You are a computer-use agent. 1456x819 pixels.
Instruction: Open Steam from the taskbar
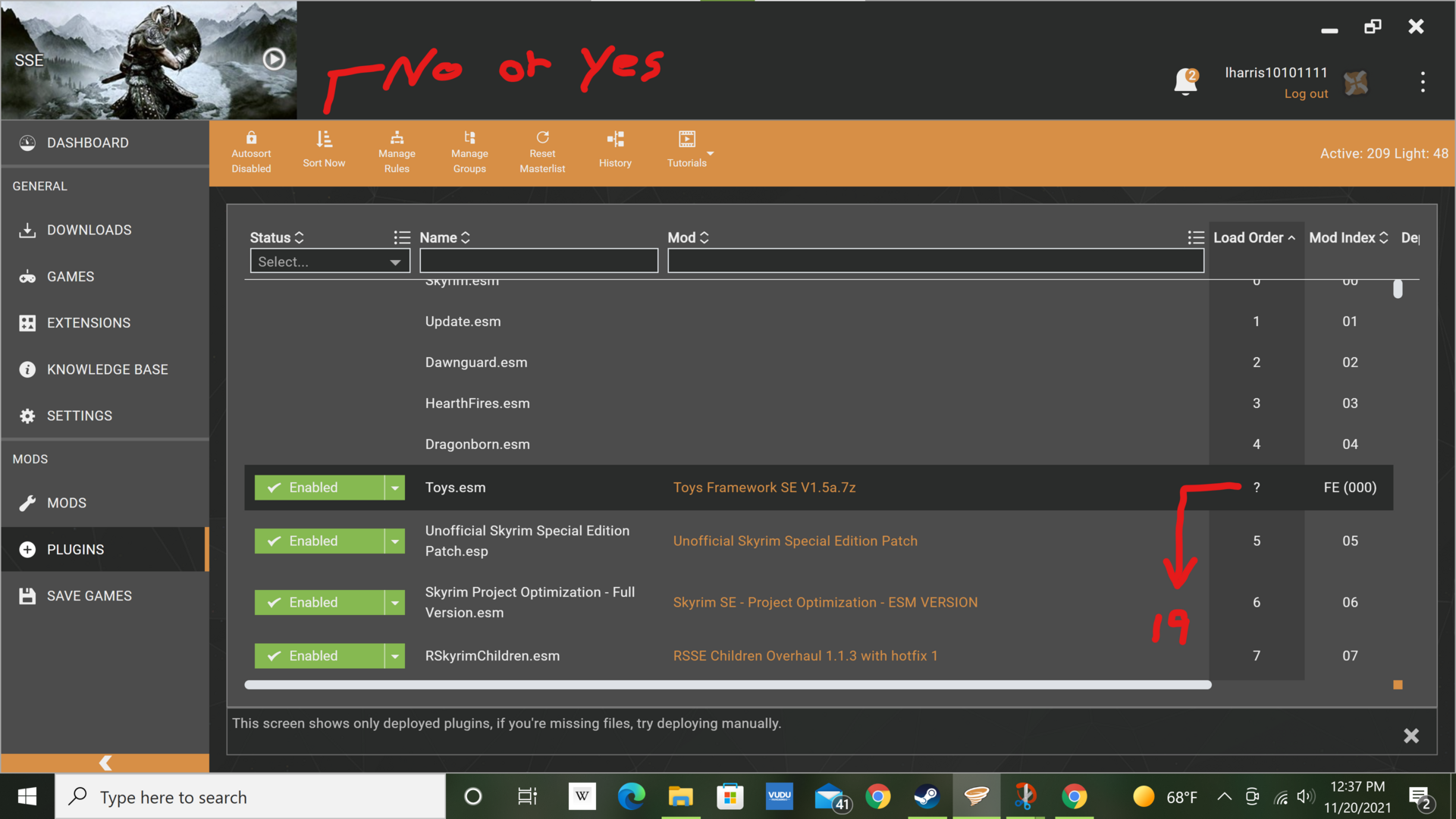(x=927, y=796)
